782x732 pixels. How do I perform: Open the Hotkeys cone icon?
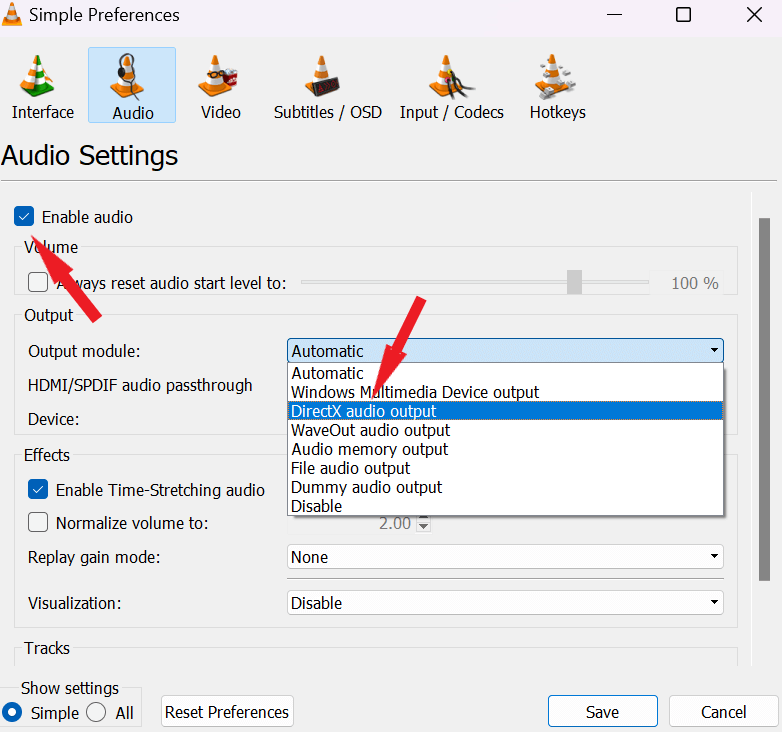[x=555, y=76]
